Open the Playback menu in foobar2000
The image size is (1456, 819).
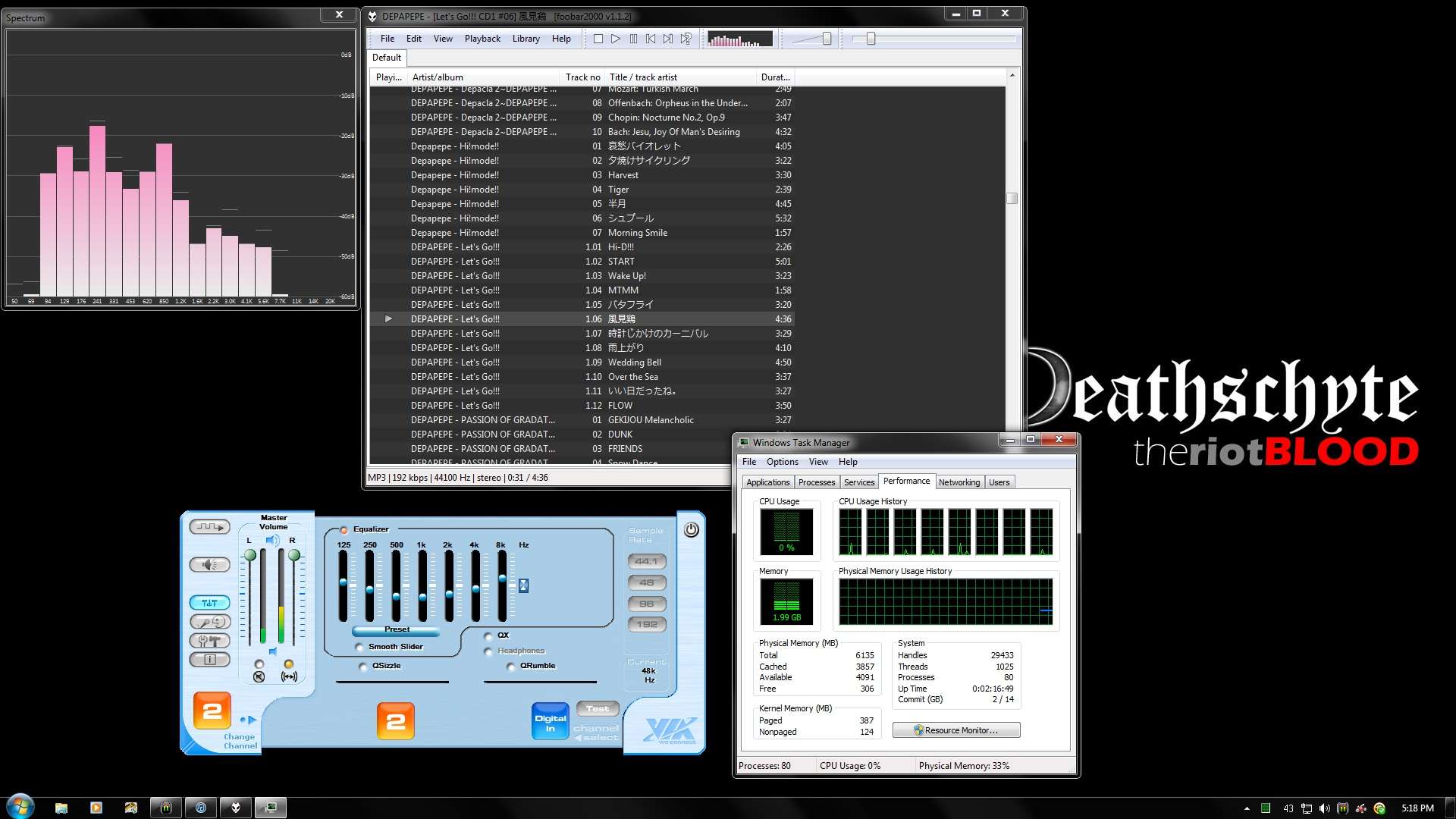[x=482, y=38]
